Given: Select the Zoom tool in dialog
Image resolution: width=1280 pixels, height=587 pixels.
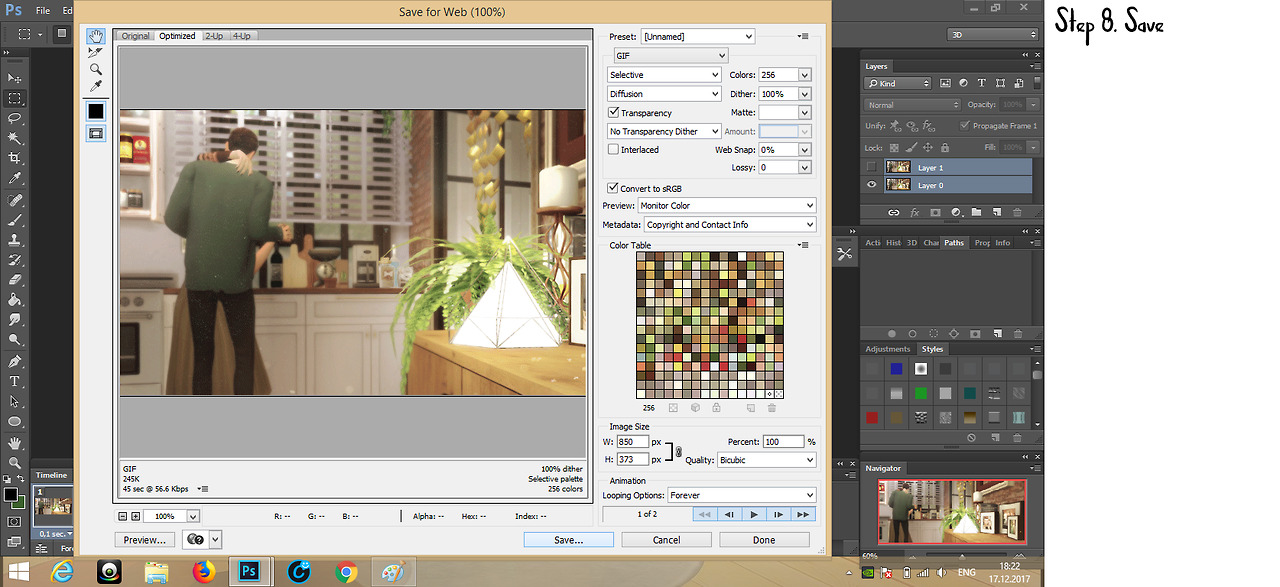Looking at the screenshot, I should tap(96, 69).
